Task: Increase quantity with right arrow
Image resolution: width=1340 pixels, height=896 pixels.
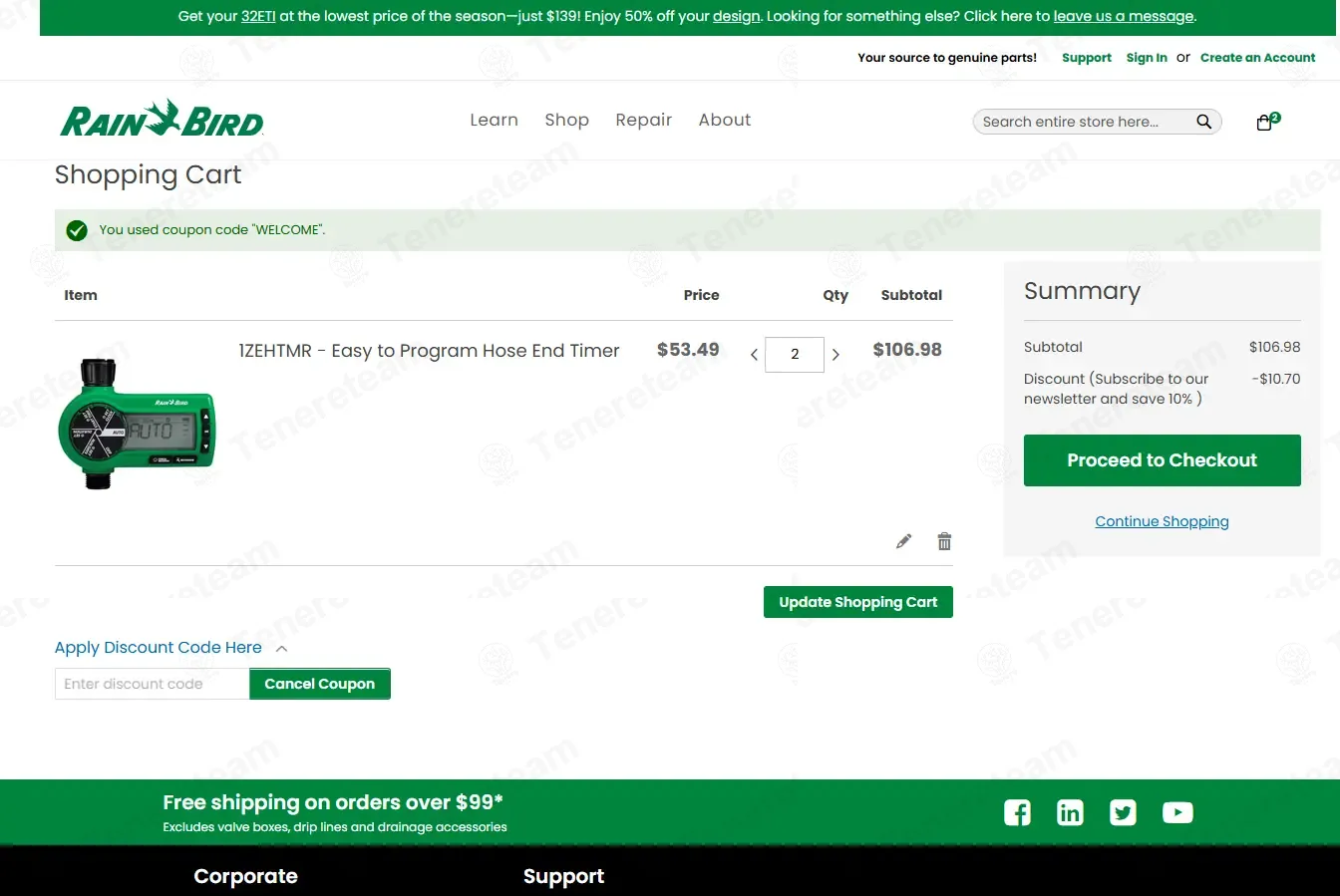Action: [x=836, y=355]
